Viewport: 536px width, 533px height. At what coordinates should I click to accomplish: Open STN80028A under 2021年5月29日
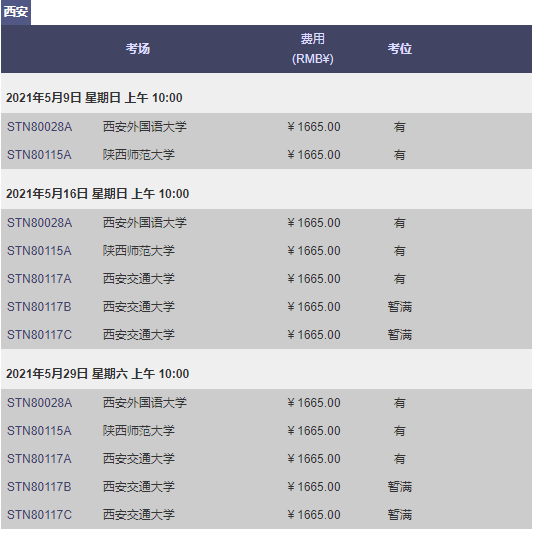[x=40, y=403]
